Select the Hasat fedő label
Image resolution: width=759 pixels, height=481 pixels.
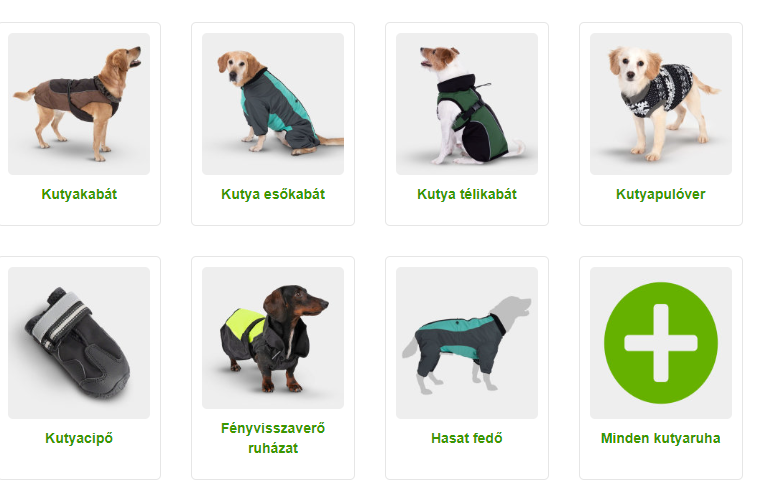(x=467, y=438)
